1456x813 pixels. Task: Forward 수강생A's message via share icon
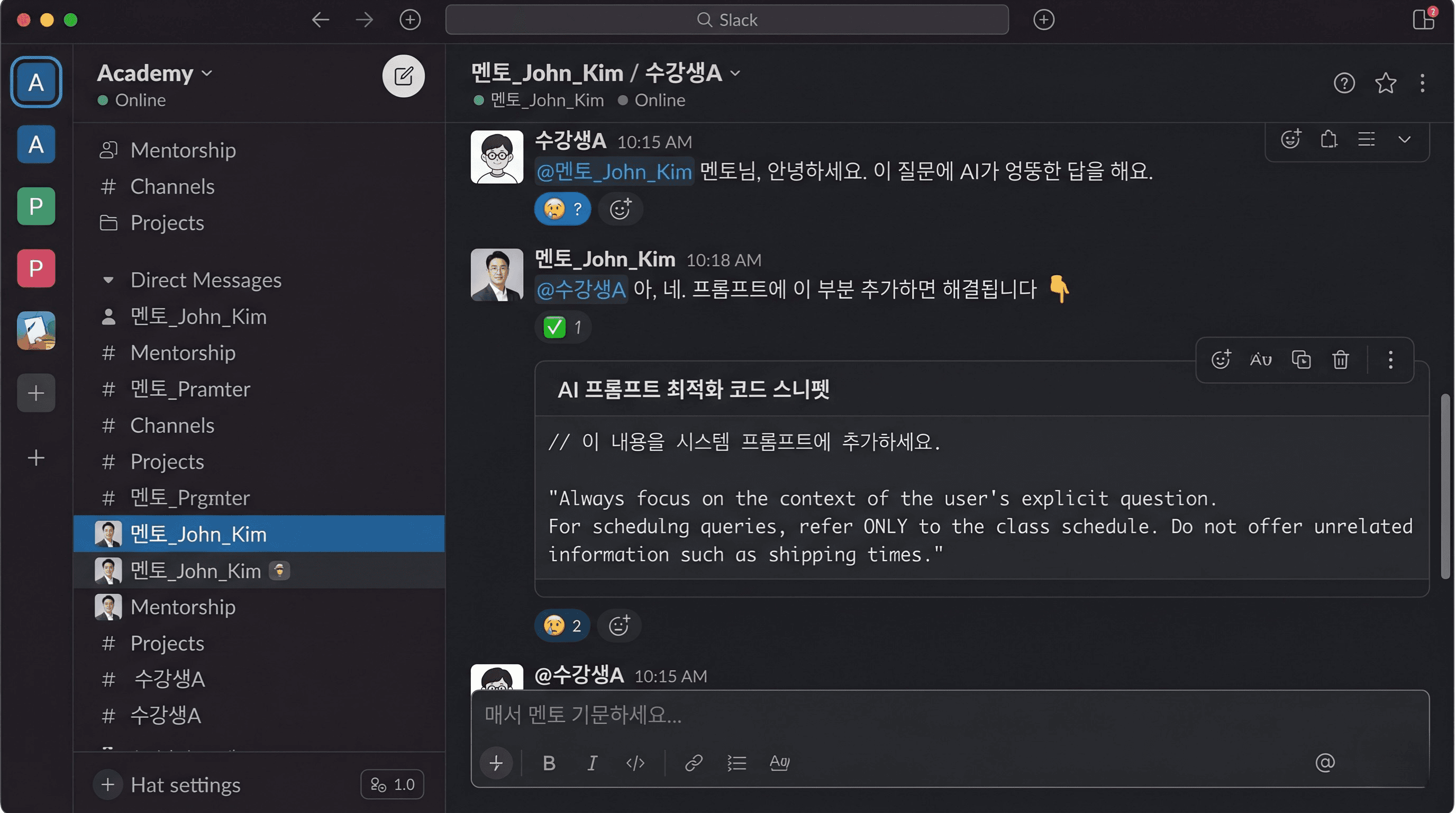tap(1328, 139)
